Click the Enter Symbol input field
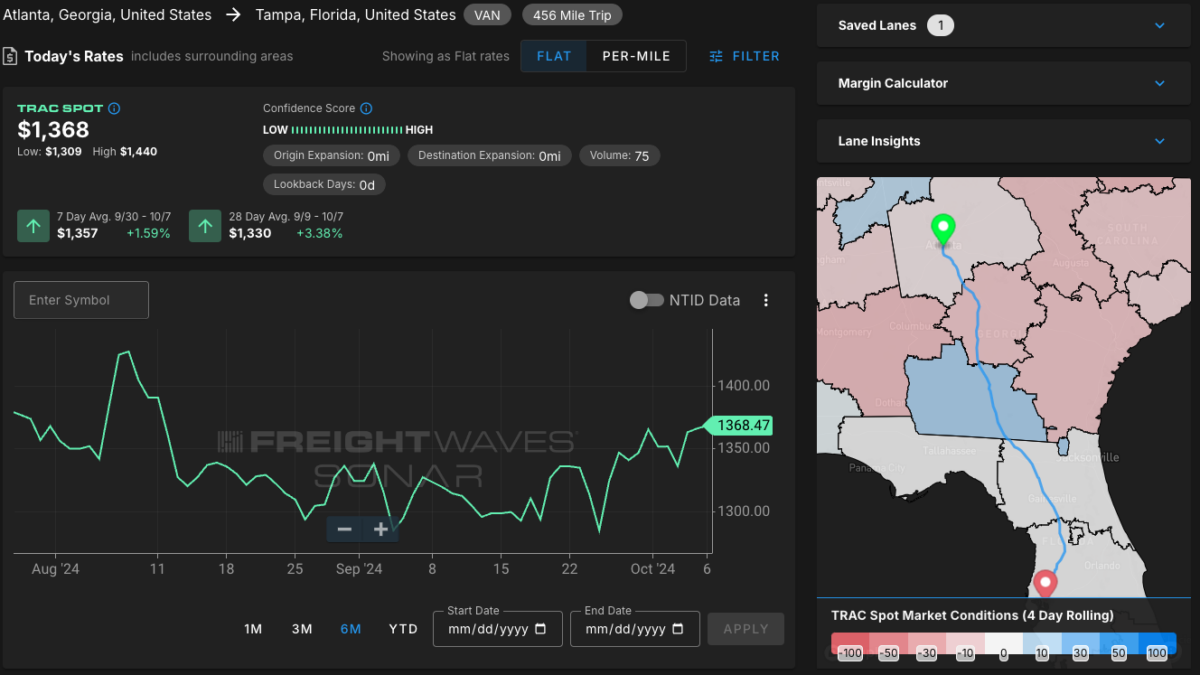This screenshot has height=675, width=1200. coord(81,300)
